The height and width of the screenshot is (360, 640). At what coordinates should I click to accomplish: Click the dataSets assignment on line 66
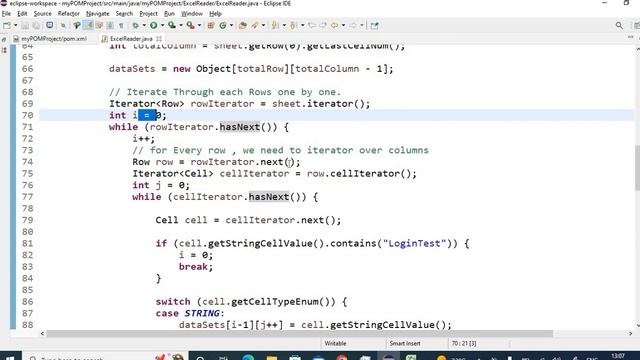click(251, 69)
